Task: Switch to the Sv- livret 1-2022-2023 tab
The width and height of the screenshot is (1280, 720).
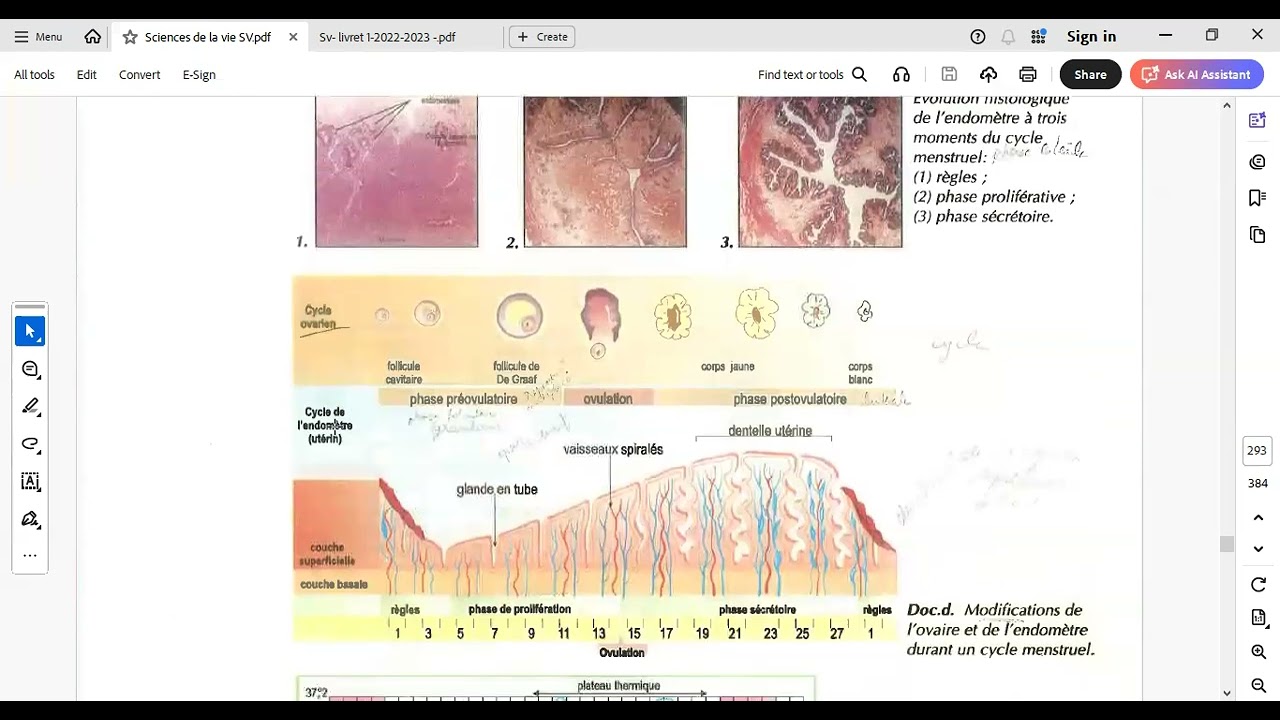Action: pos(387,37)
